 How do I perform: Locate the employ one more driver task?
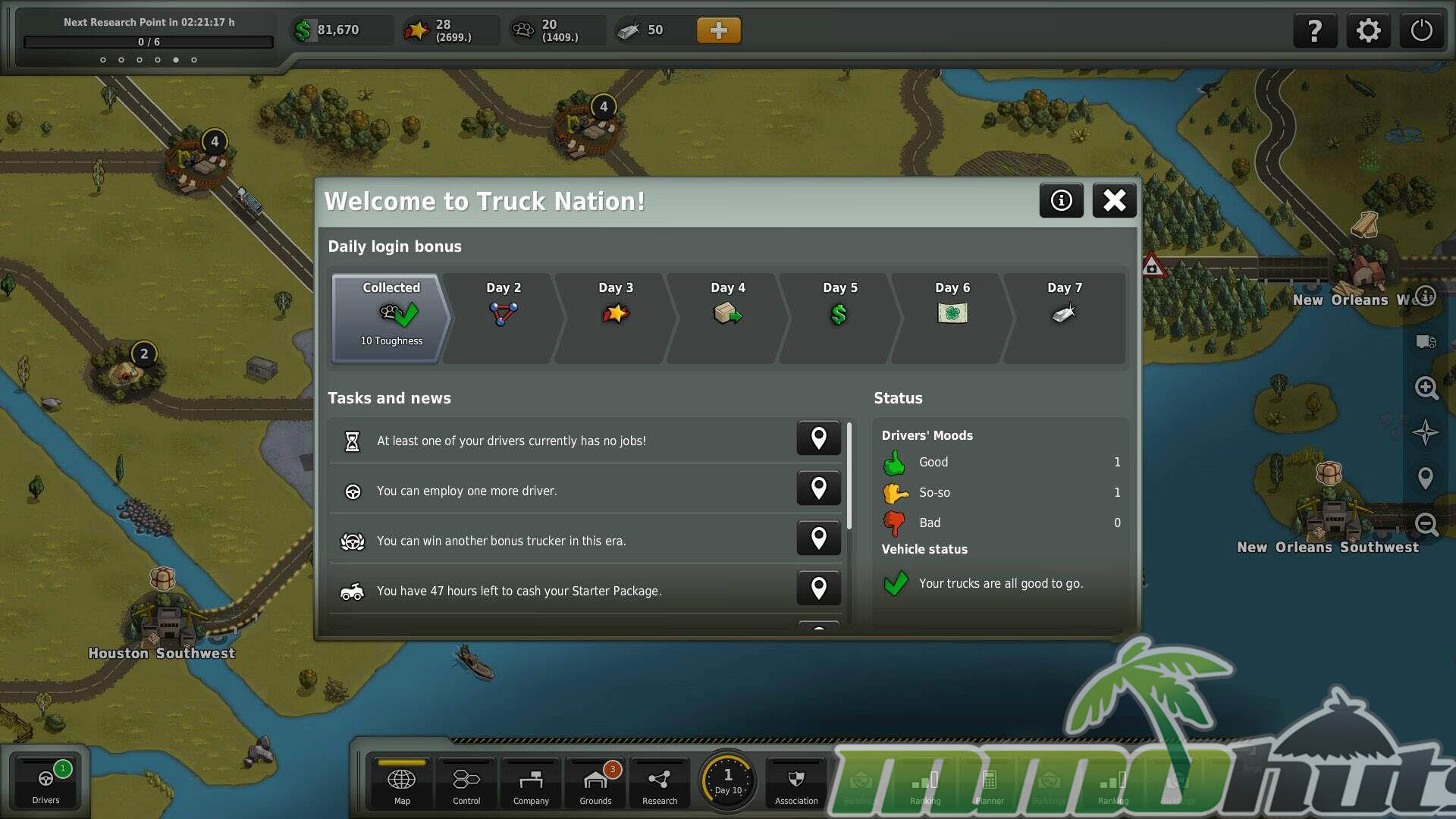pos(818,488)
